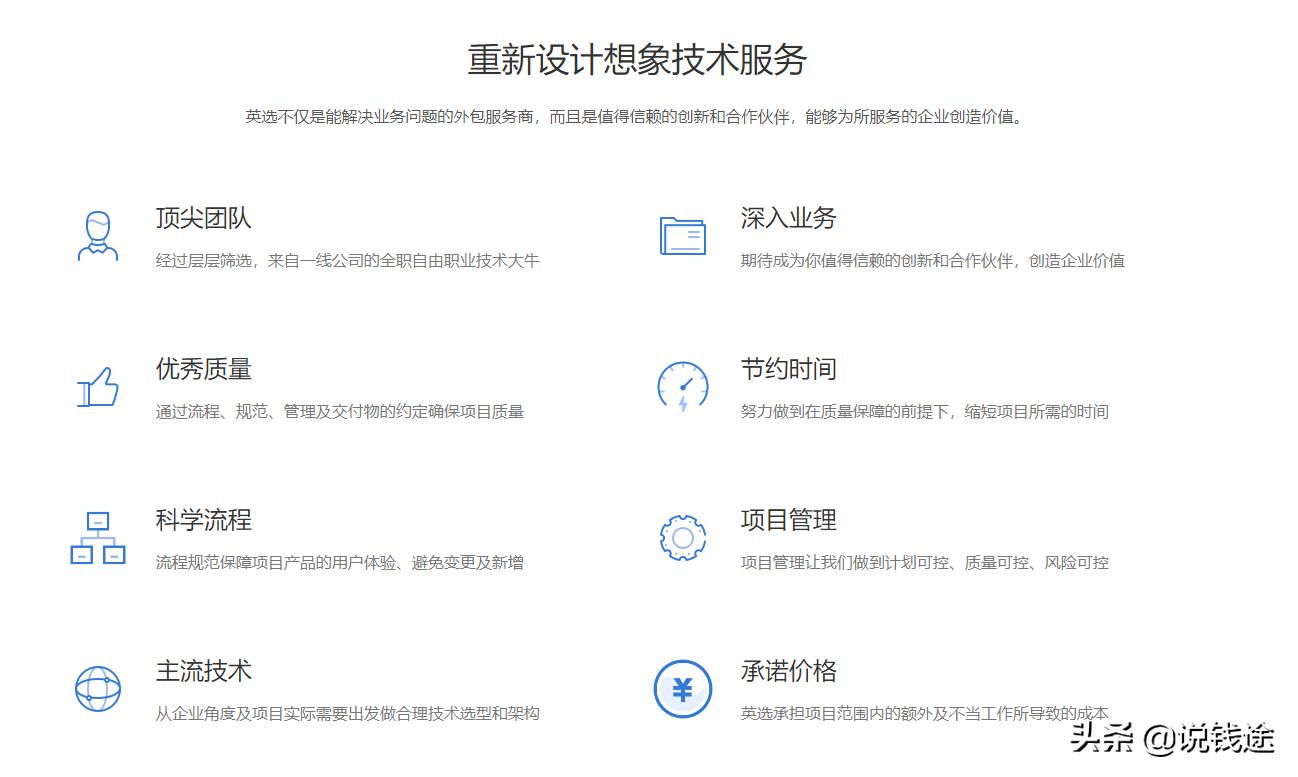Viewport: 1298px width, 777px height.
Task: Click the yen coin icon beside 承诺价格
Action: (x=683, y=689)
